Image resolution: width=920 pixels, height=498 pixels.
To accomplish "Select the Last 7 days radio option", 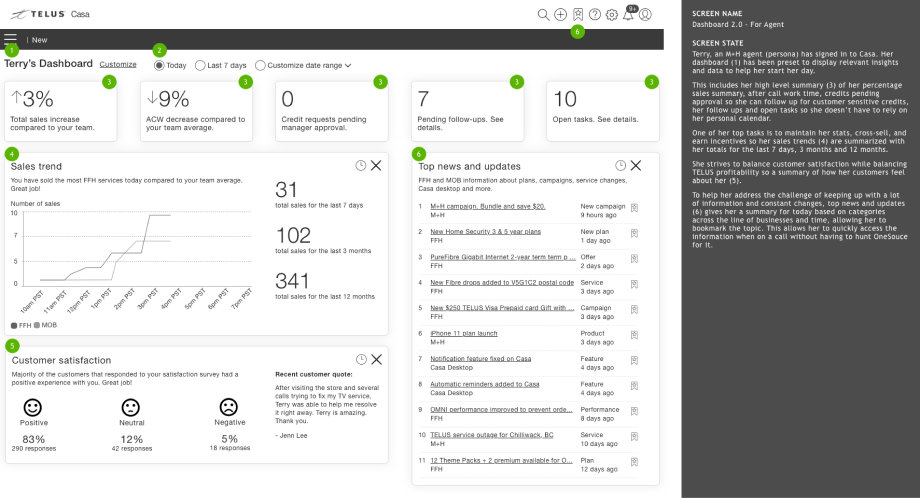I will 200,65.
